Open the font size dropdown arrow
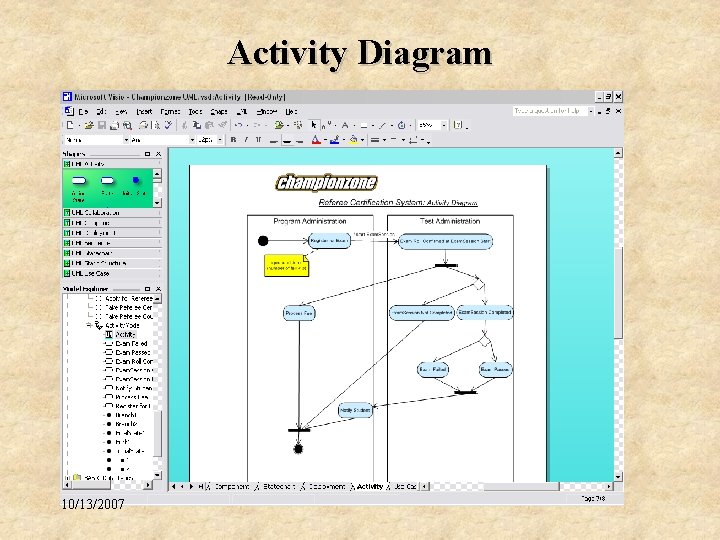Image resolution: width=720 pixels, height=540 pixels. pos(220,140)
